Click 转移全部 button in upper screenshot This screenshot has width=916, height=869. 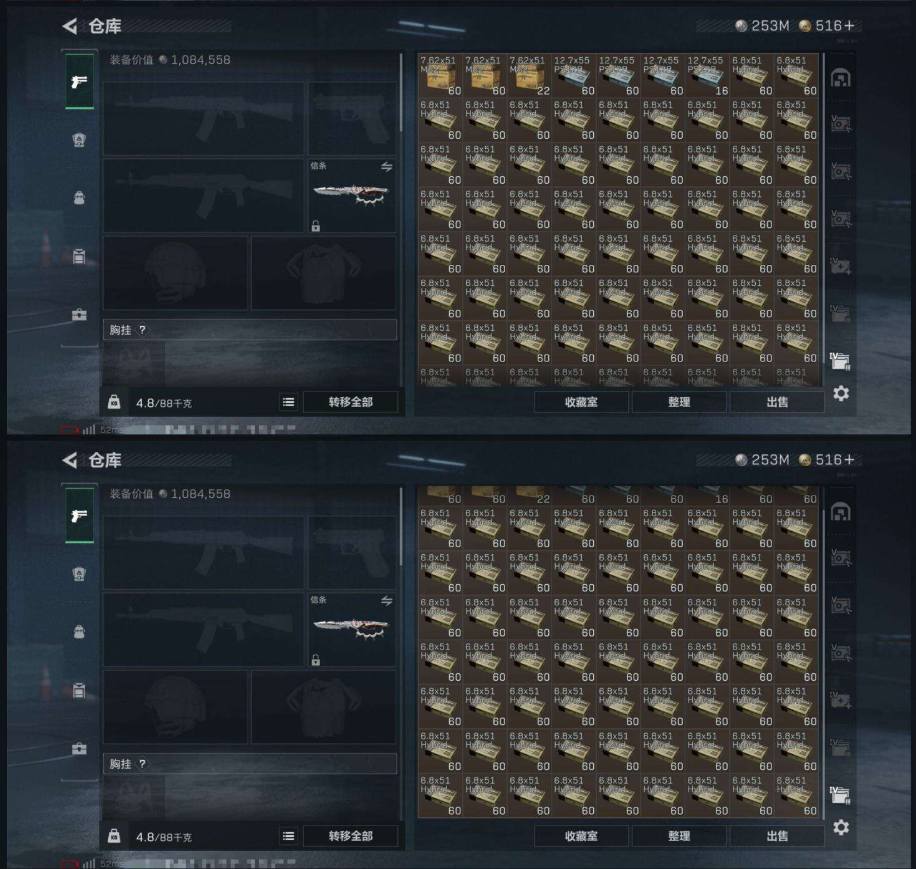pos(351,402)
